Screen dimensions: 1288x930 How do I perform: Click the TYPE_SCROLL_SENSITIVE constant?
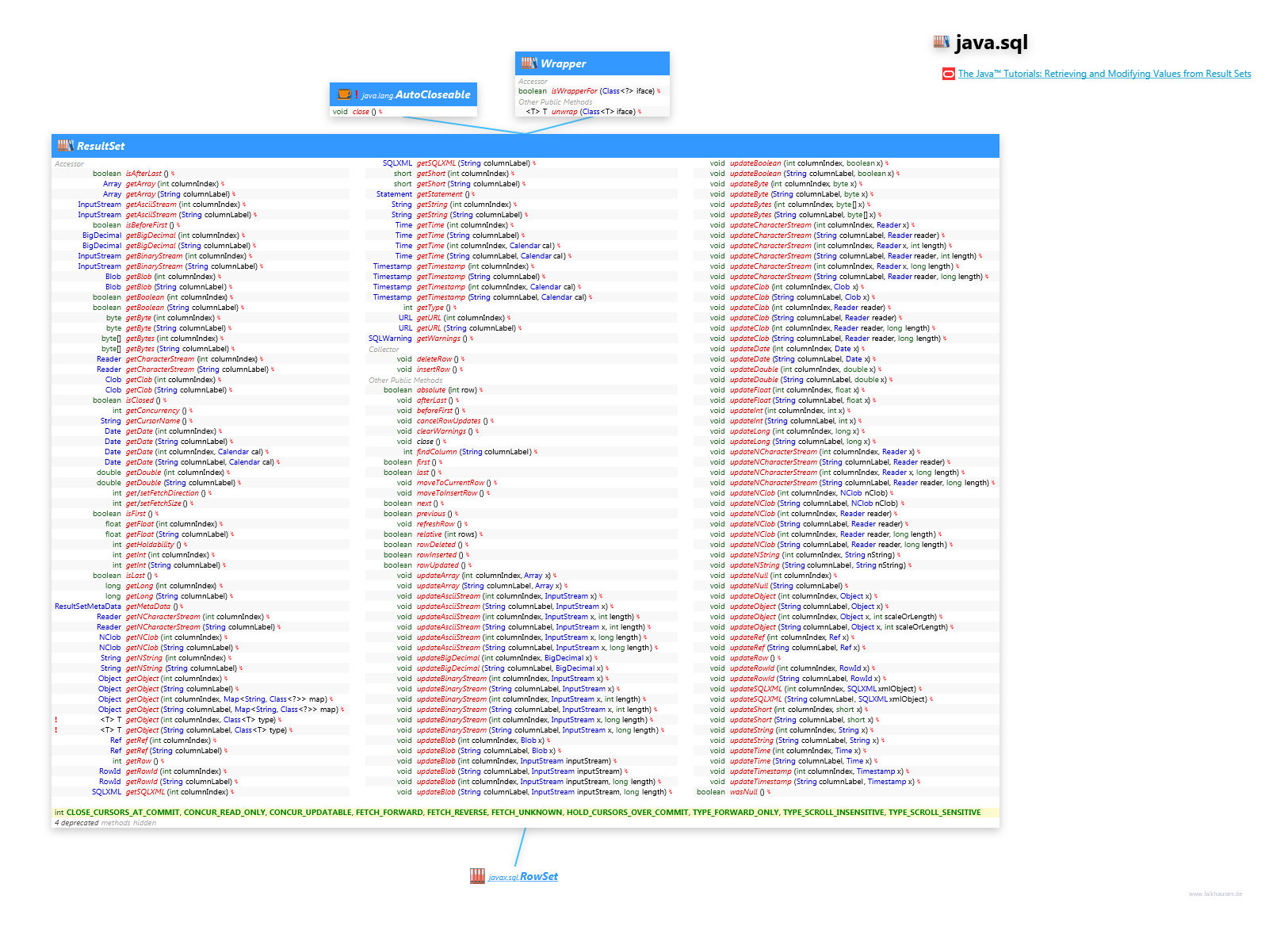[934, 813]
